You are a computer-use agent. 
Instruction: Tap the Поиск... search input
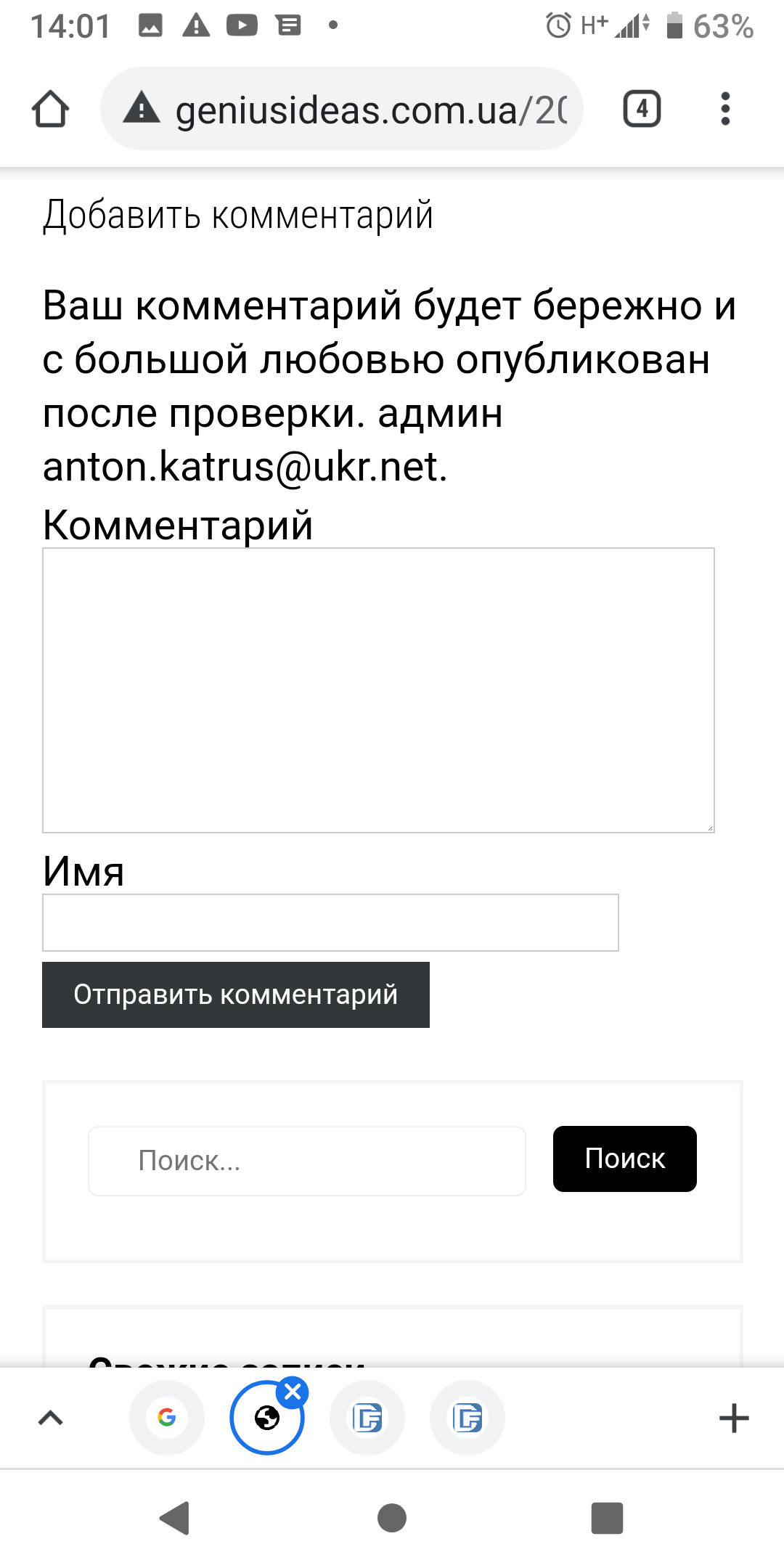click(306, 1161)
